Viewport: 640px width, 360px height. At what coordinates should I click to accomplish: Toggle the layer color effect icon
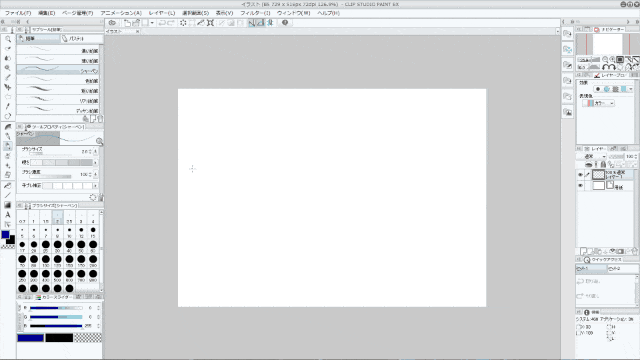(x=624, y=89)
